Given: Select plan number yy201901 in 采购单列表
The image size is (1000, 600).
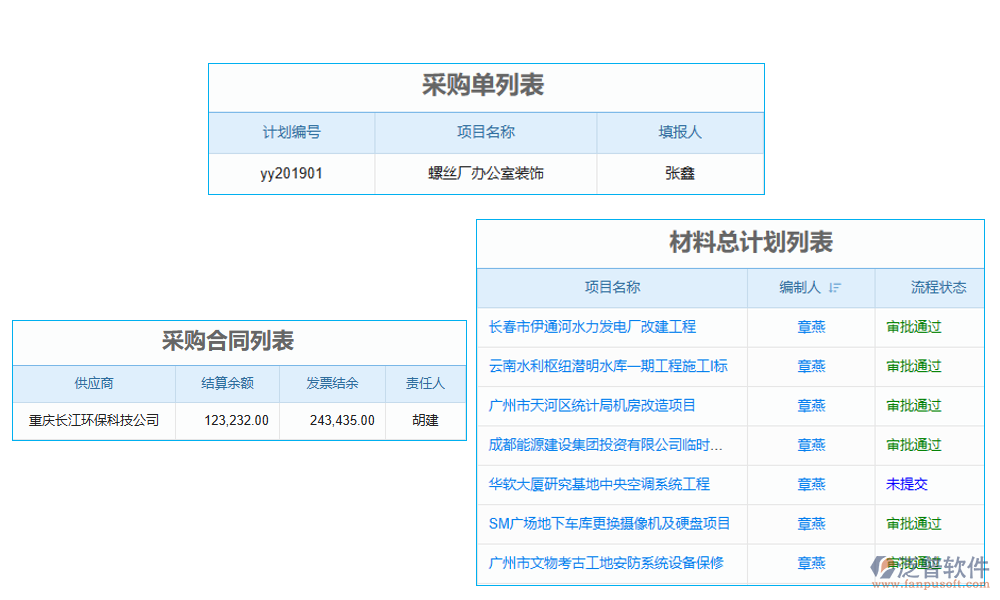Looking at the screenshot, I should click(x=291, y=172).
